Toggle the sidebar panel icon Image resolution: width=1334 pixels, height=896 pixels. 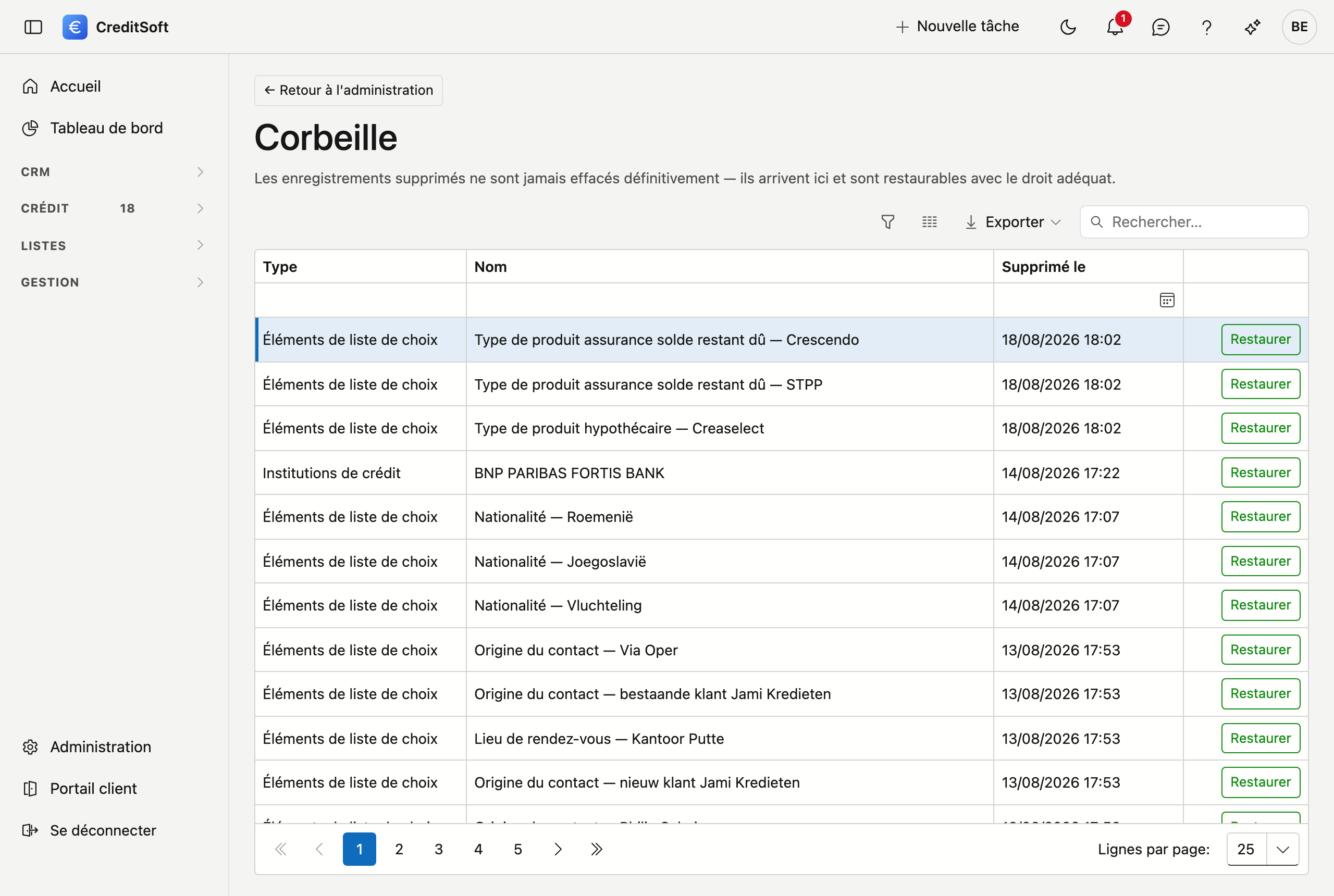[x=33, y=27]
